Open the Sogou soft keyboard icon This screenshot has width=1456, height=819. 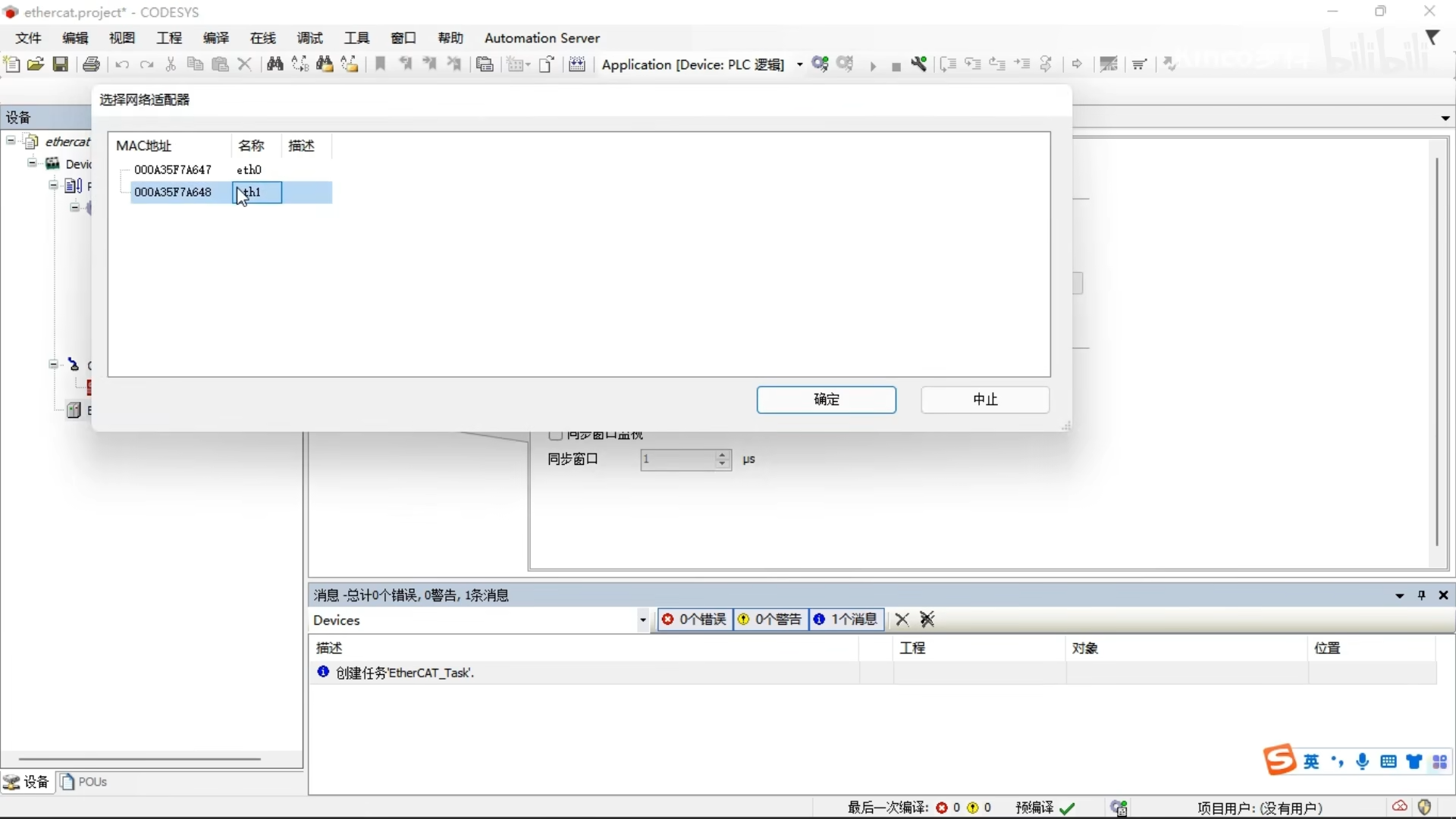(1389, 762)
